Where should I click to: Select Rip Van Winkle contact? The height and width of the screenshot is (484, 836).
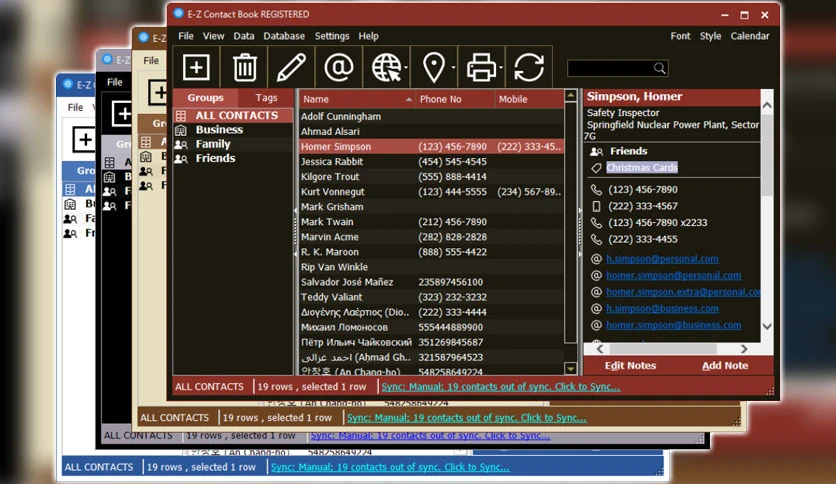pos(431,267)
